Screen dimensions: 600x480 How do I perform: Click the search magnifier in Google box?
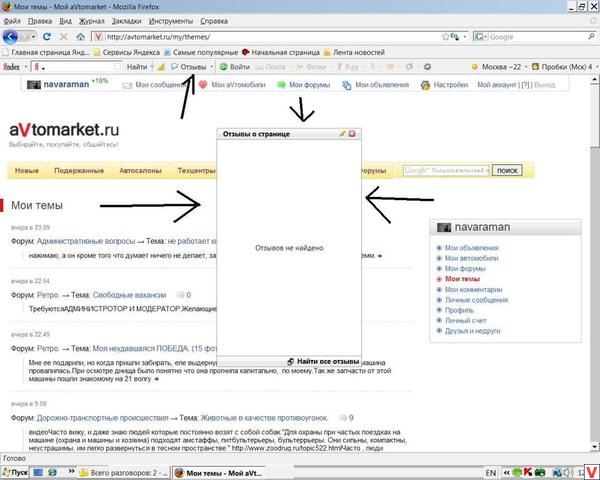[x=592, y=37]
